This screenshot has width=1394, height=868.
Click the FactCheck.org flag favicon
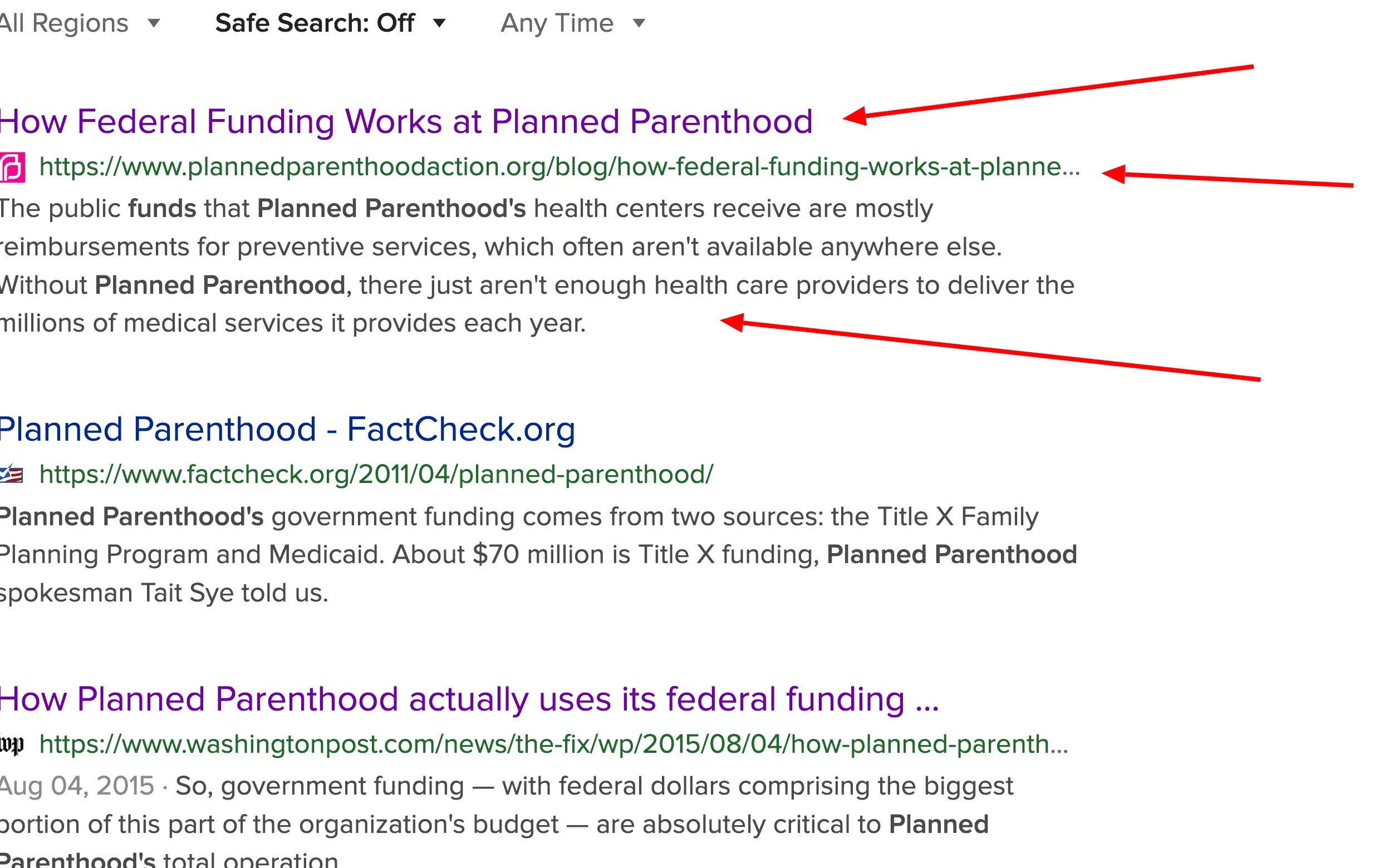(x=12, y=474)
